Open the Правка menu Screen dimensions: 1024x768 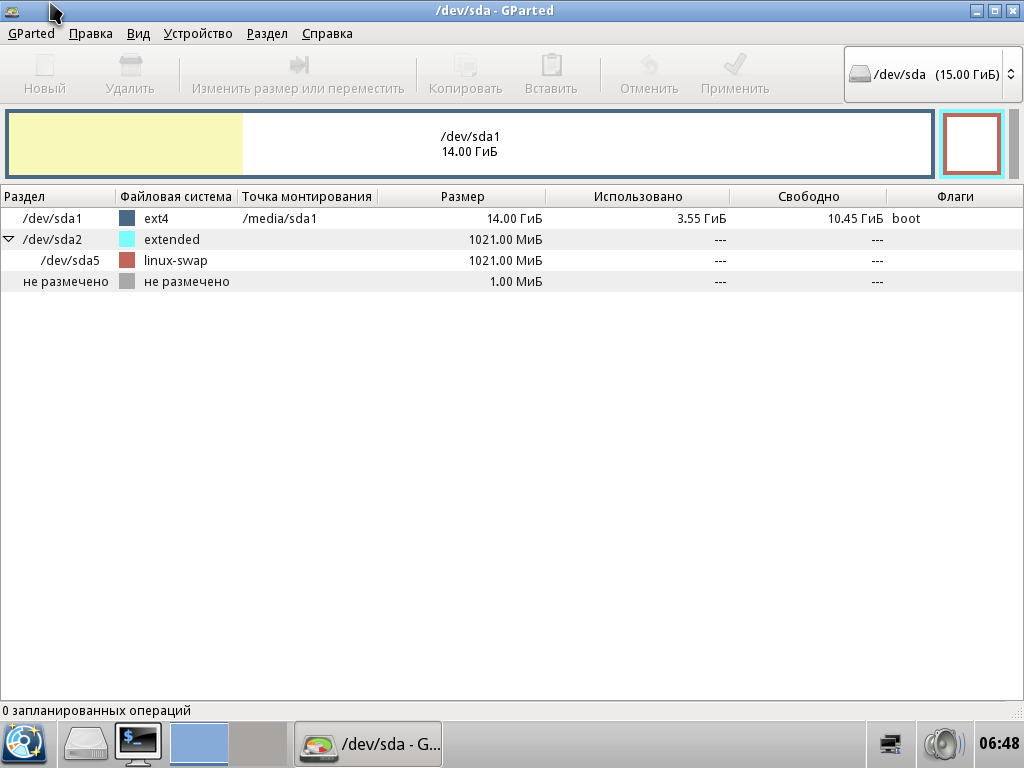pos(90,33)
